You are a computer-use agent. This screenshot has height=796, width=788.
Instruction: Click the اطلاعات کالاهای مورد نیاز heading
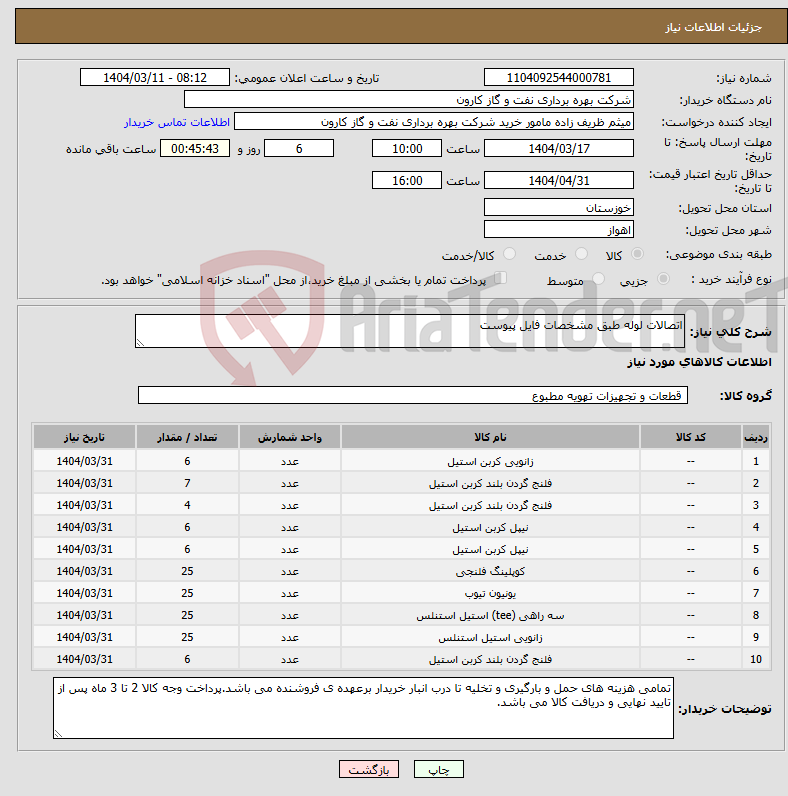[x=699, y=362]
